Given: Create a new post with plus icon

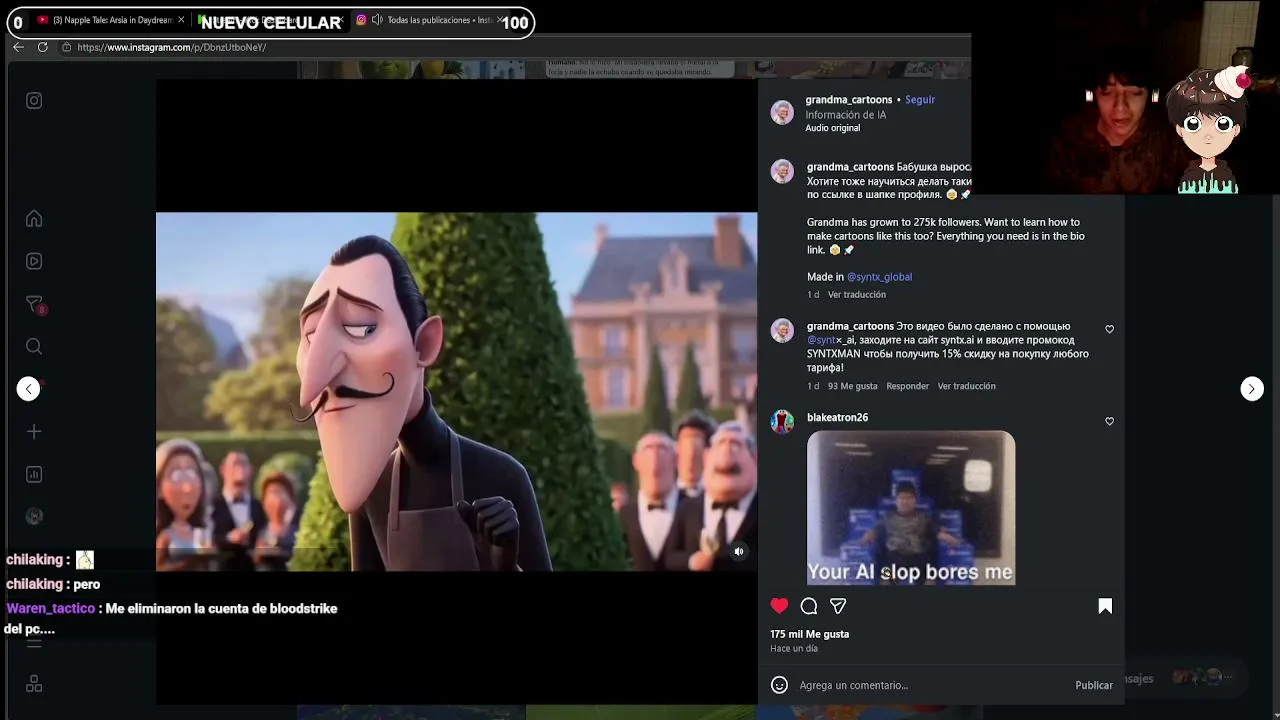Looking at the screenshot, I should pos(34,432).
